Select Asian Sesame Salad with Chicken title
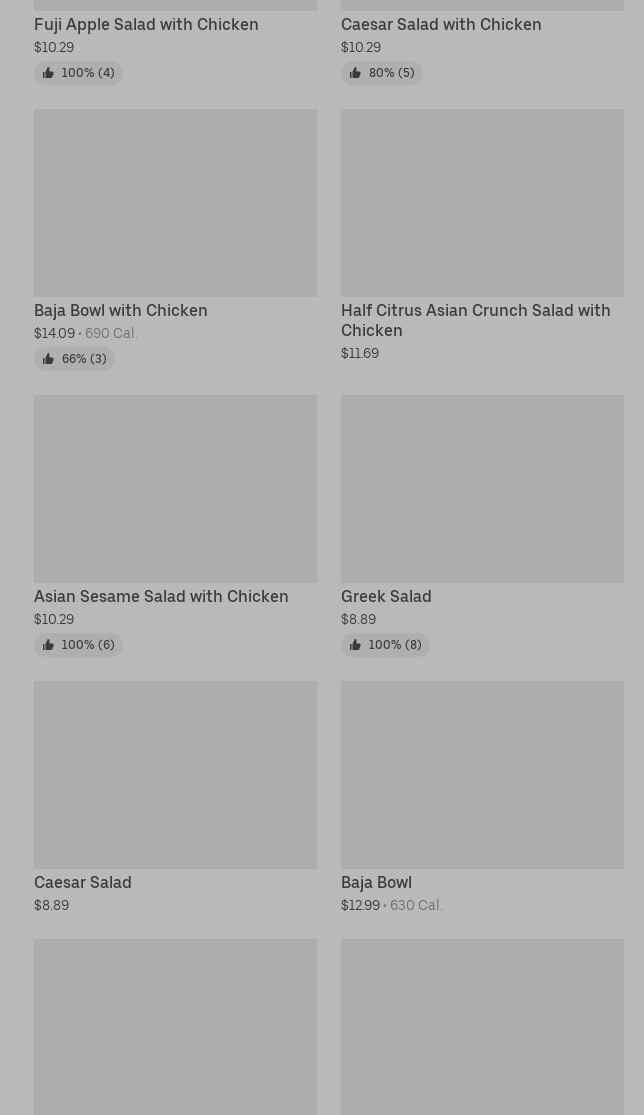This screenshot has width=644, height=1115. click(161, 596)
